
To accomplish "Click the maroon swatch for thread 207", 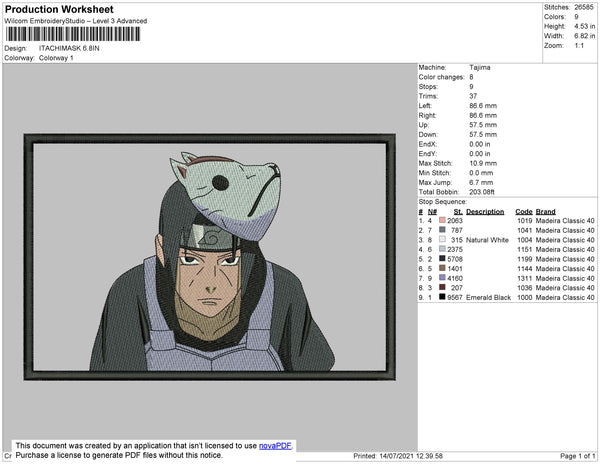I will (x=442, y=287).
